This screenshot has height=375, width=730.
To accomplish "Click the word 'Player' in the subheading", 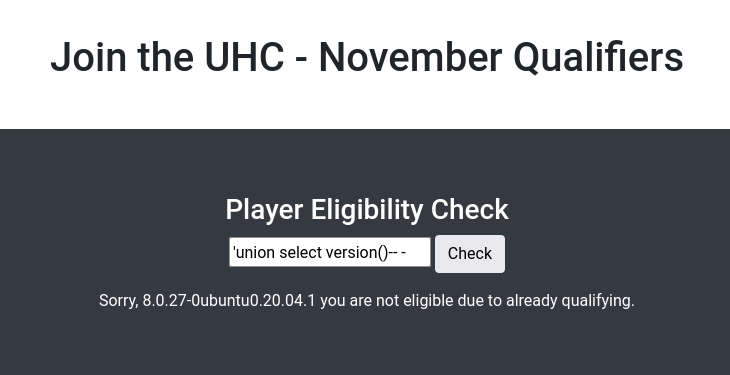I will (264, 210).
